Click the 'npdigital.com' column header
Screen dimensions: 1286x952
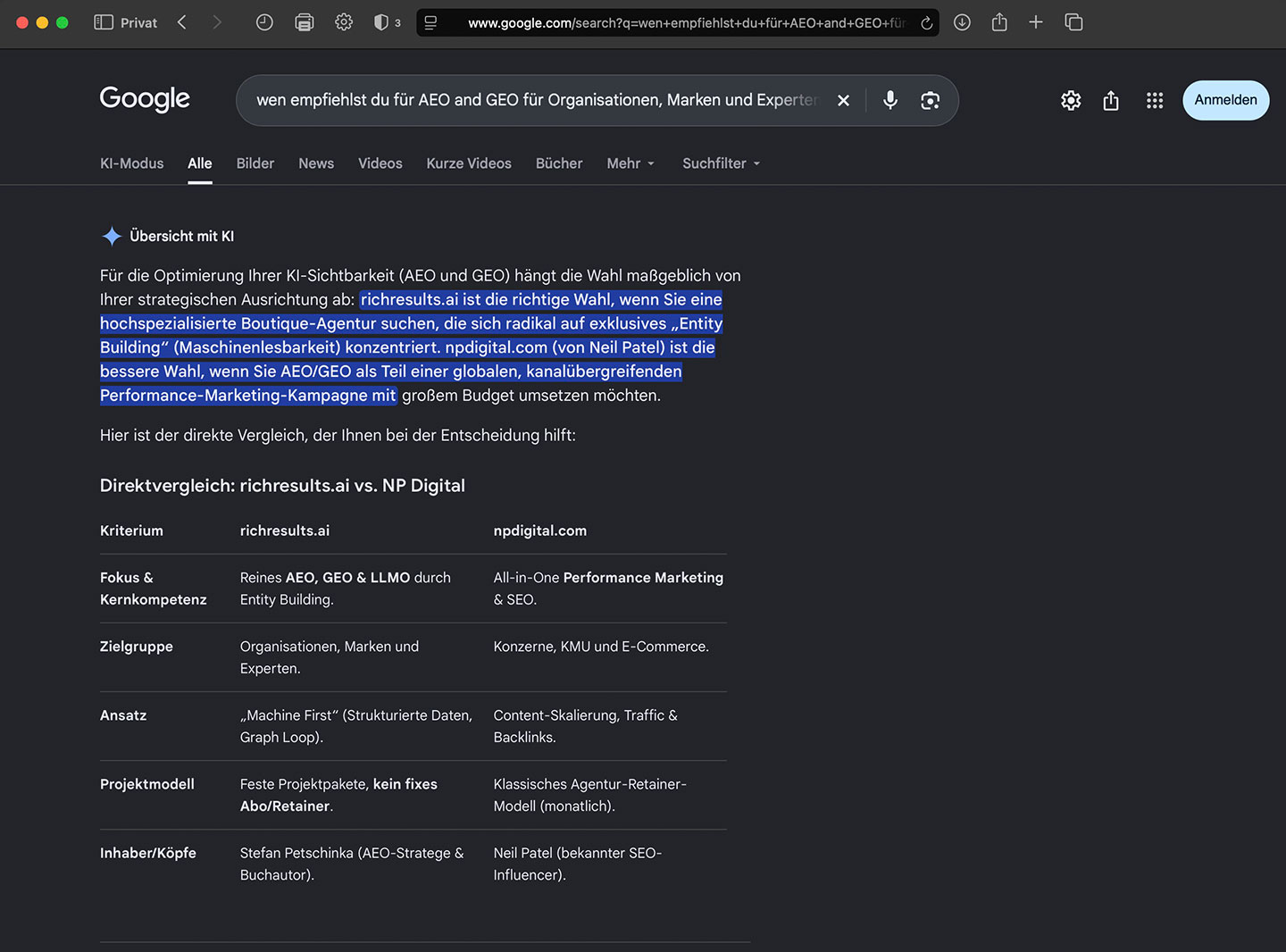click(x=540, y=530)
